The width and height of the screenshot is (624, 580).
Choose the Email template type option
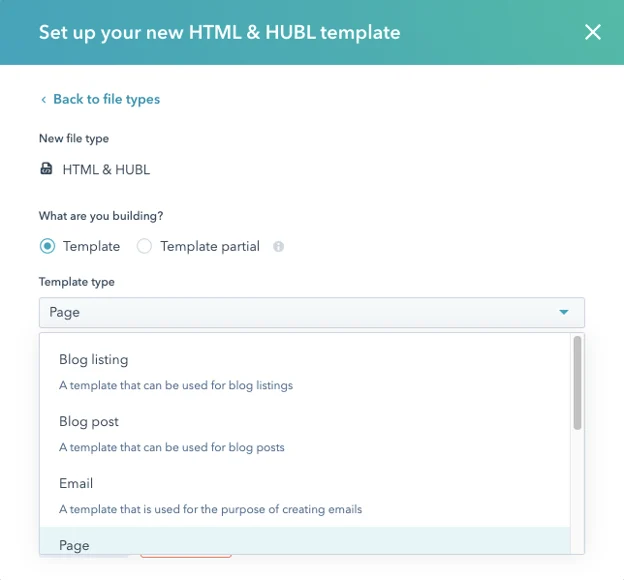coord(305,496)
